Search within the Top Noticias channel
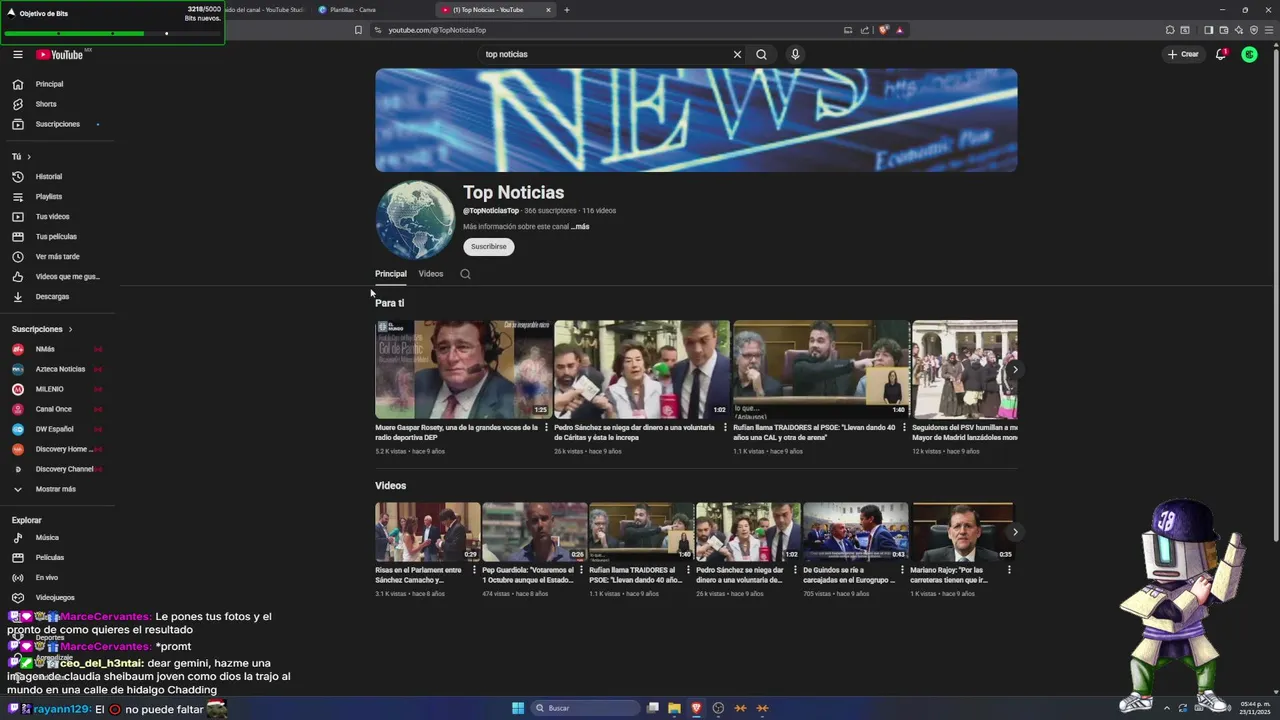This screenshot has width=1280, height=720. [x=465, y=274]
